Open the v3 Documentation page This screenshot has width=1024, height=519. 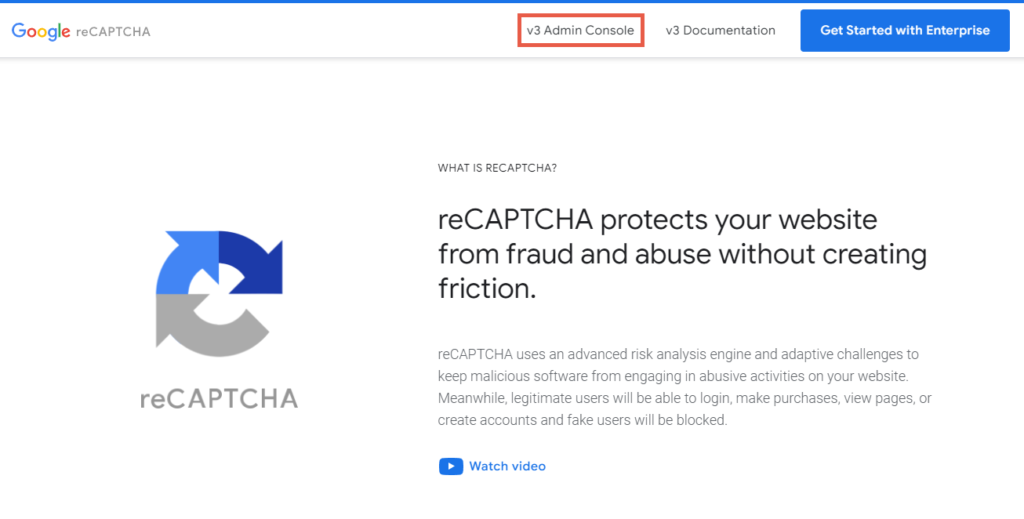720,31
